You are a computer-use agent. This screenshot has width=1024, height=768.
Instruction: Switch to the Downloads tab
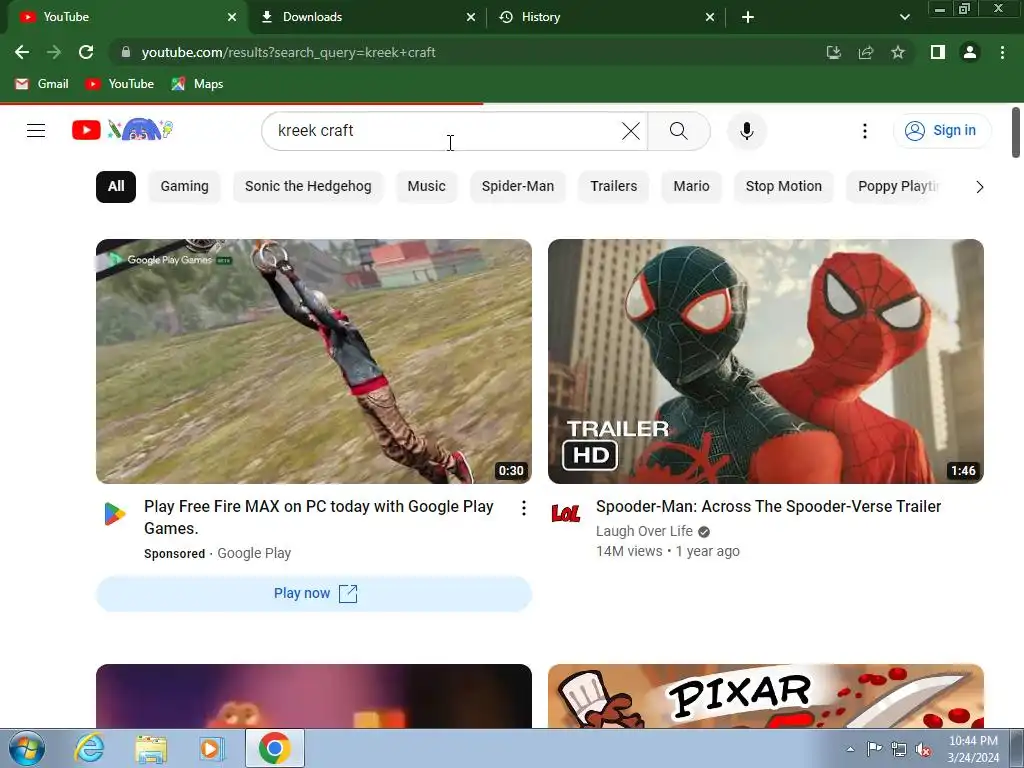coord(367,17)
